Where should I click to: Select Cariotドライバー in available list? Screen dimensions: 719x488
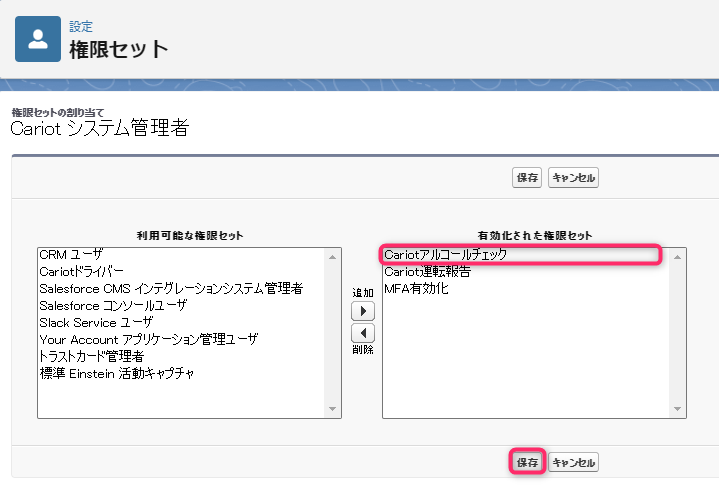coord(181,272)
